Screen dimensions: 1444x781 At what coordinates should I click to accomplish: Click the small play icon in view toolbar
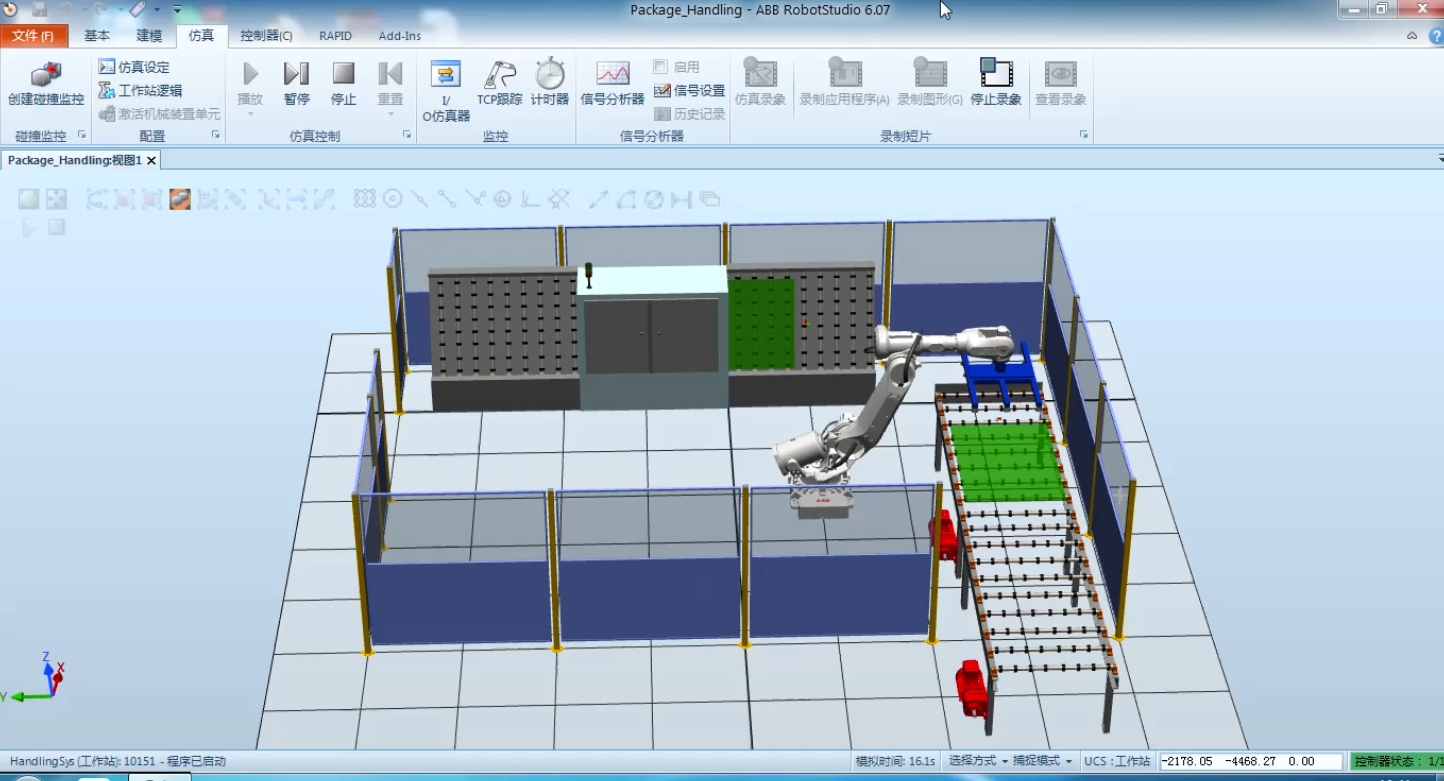click(28, 227)
